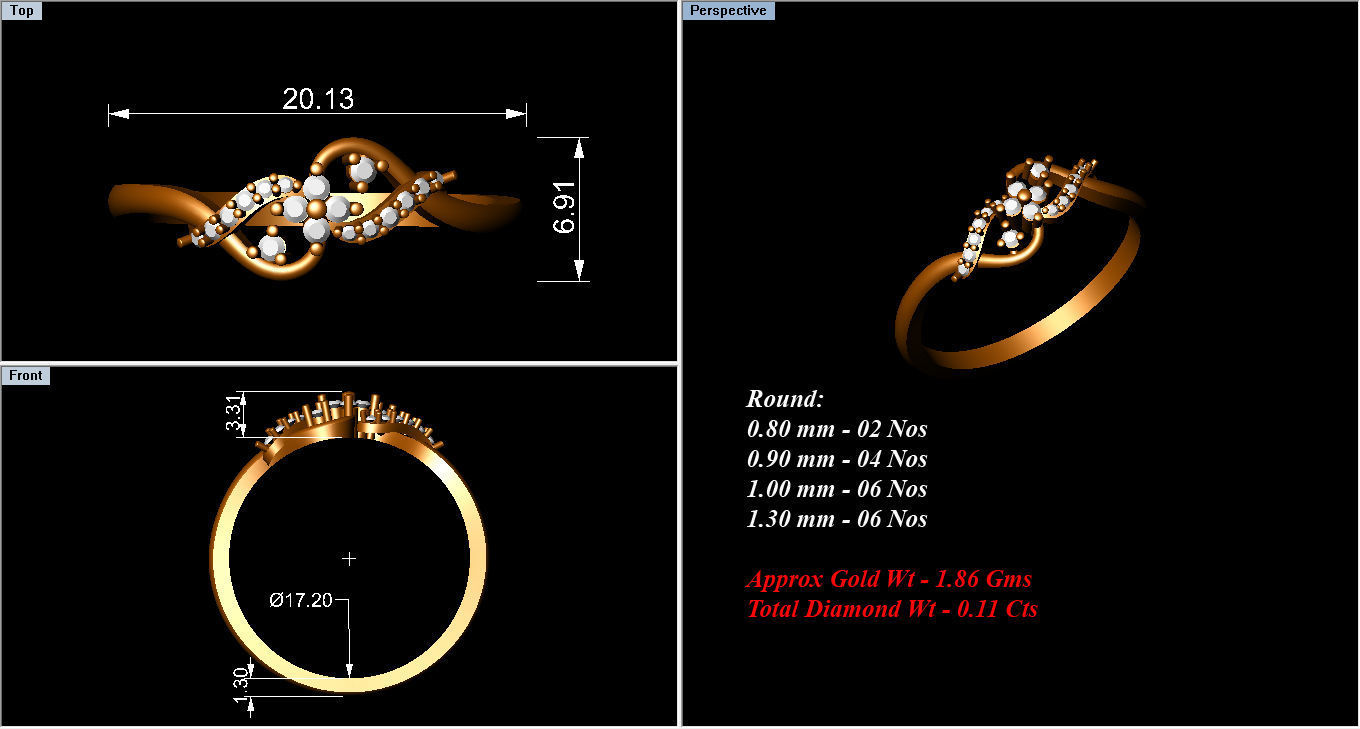
Task: Click the 6.91 height dimension
Action: (x=565, y=207)
